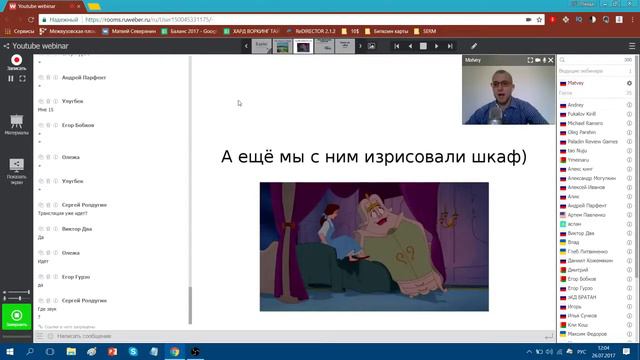Open info icon for Michael Ramero

tap(629, 123)
